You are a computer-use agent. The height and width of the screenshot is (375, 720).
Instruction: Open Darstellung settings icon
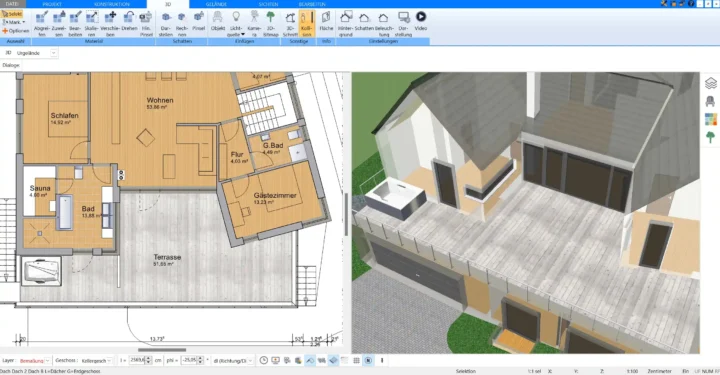click(x=403, y=24)
